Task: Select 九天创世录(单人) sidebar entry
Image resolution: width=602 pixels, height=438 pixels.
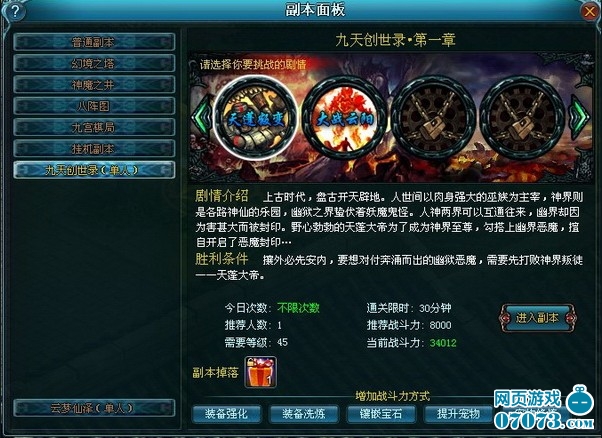Action: (94, 170)
